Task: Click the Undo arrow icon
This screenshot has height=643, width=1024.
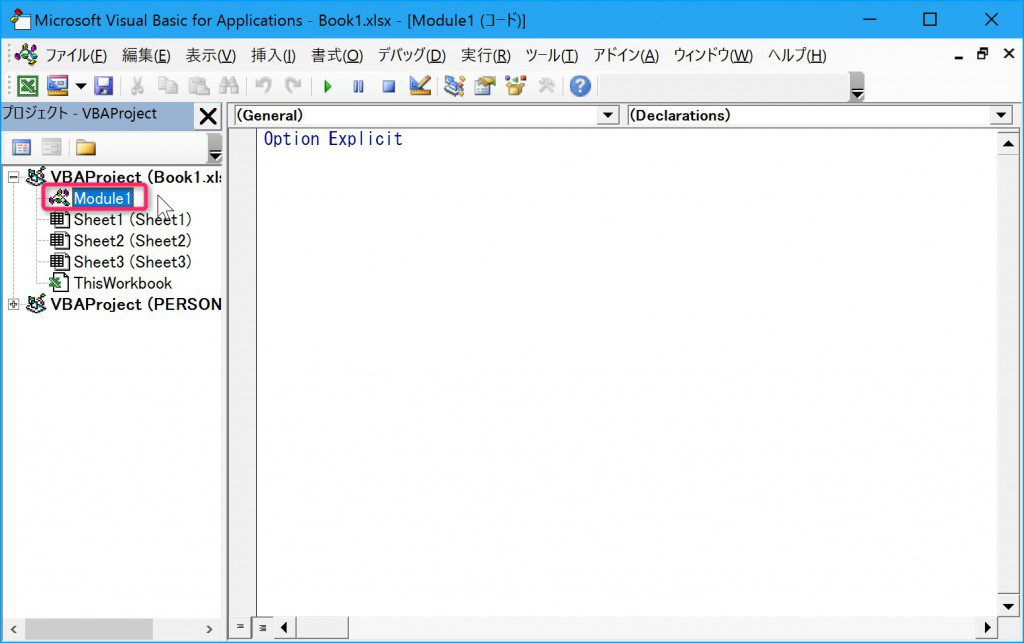Action: coord(263,86)
